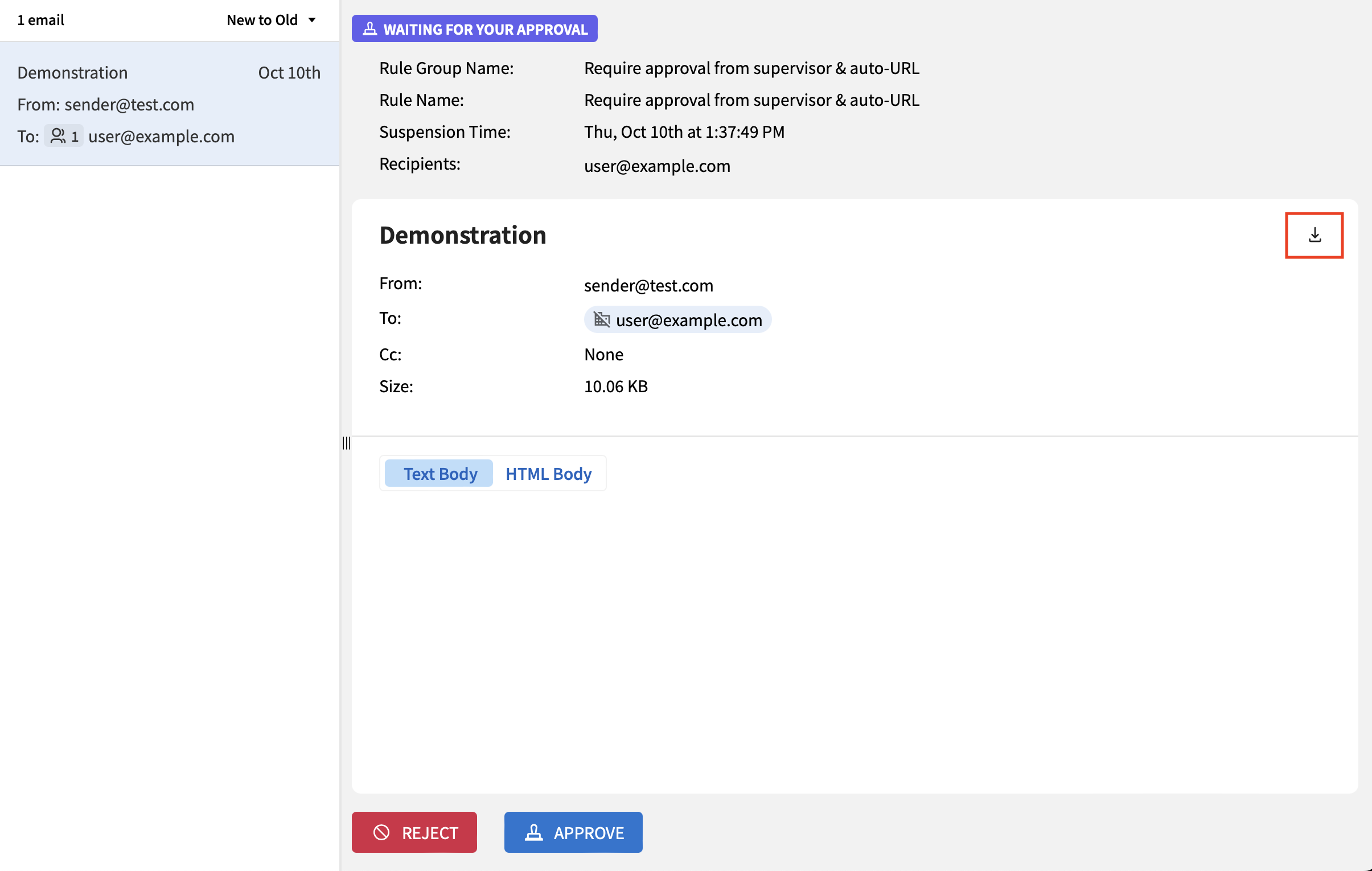Click the Oct 10th date in list
1372x871 pixels.
point(289,72)
